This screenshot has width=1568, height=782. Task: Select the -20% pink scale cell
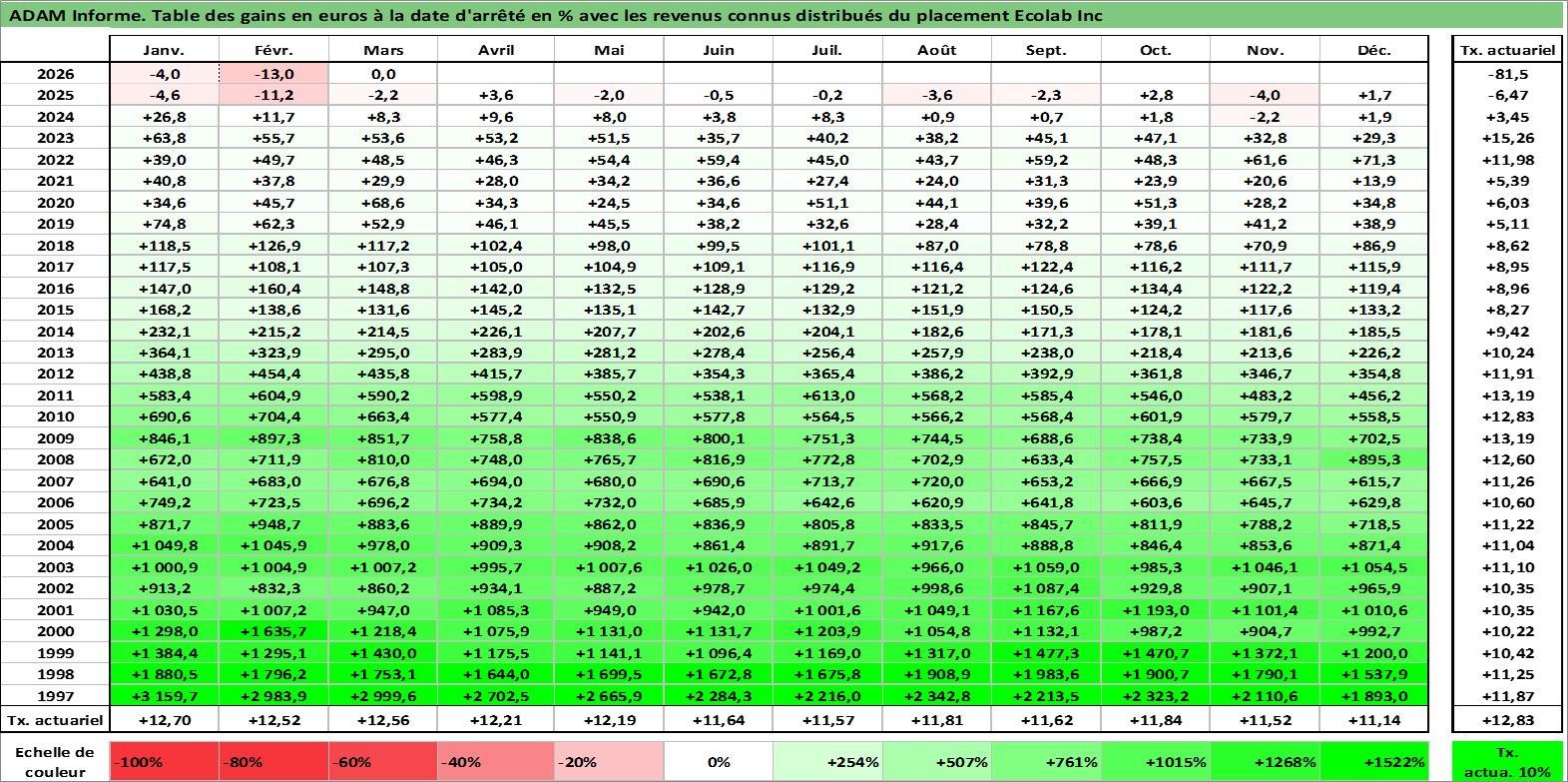(608, 762)
